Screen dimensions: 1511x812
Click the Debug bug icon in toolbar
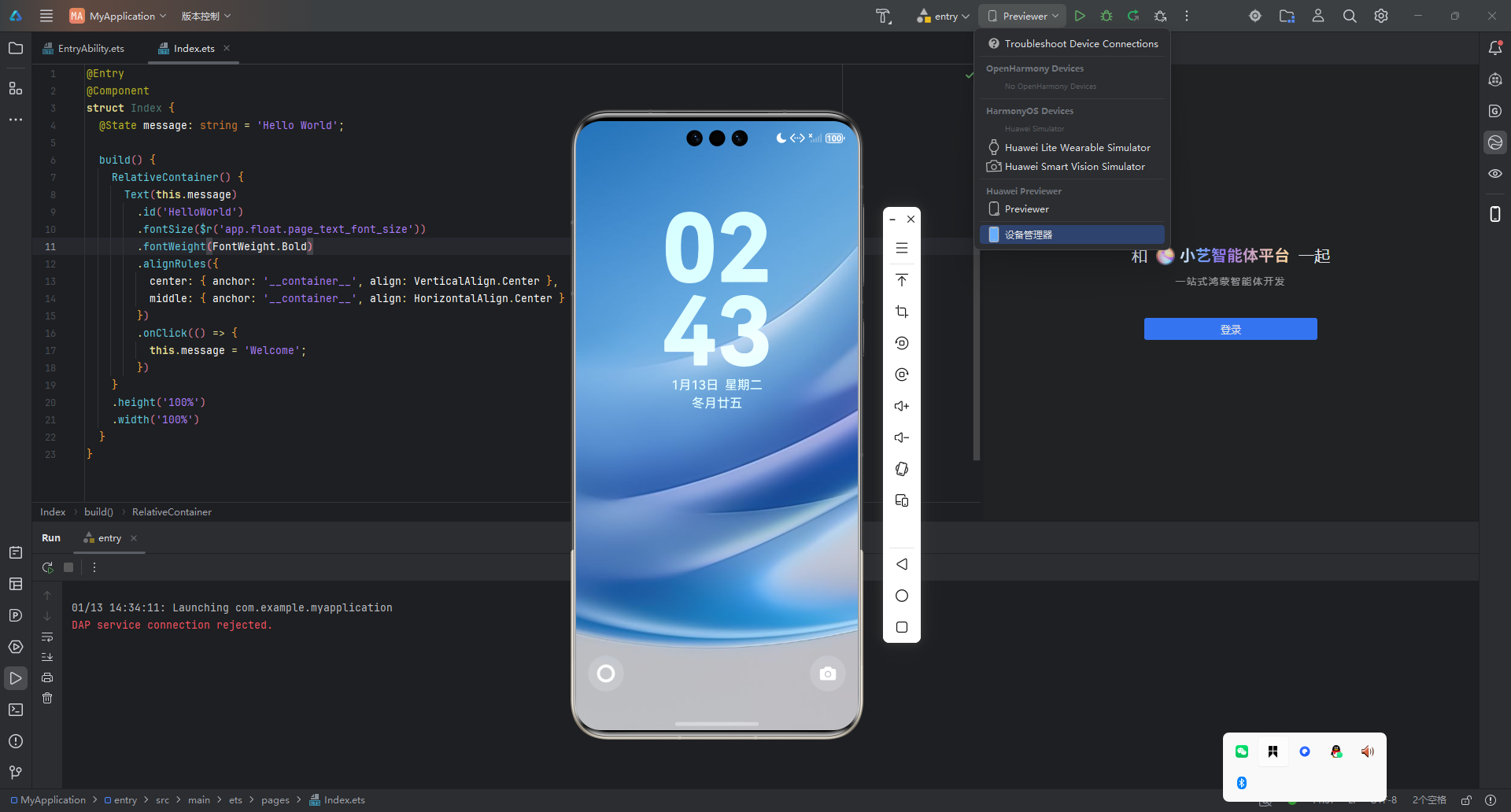[1106, 16]
